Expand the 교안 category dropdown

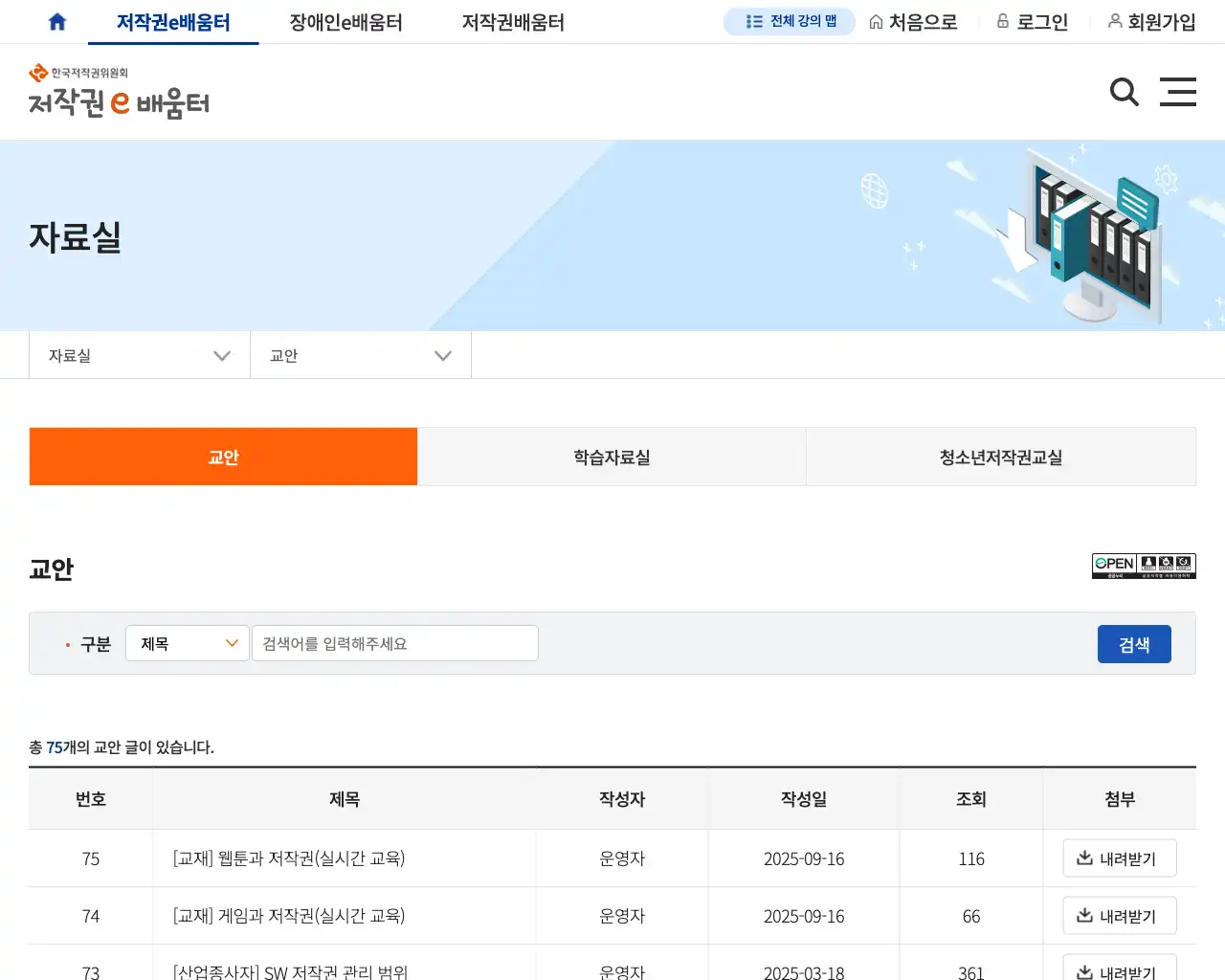click(x=360, y=355)
